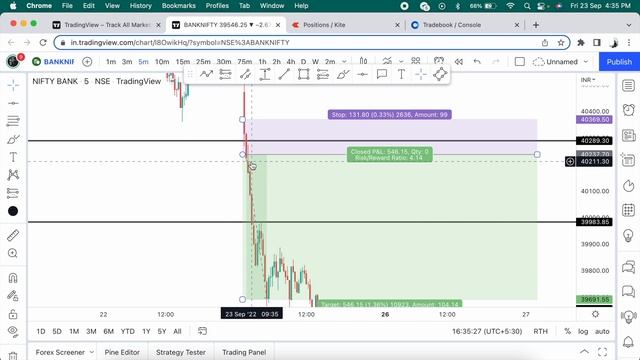Switch to the Tradebook / Console tab
640x360 pixels.
[465, 25]
